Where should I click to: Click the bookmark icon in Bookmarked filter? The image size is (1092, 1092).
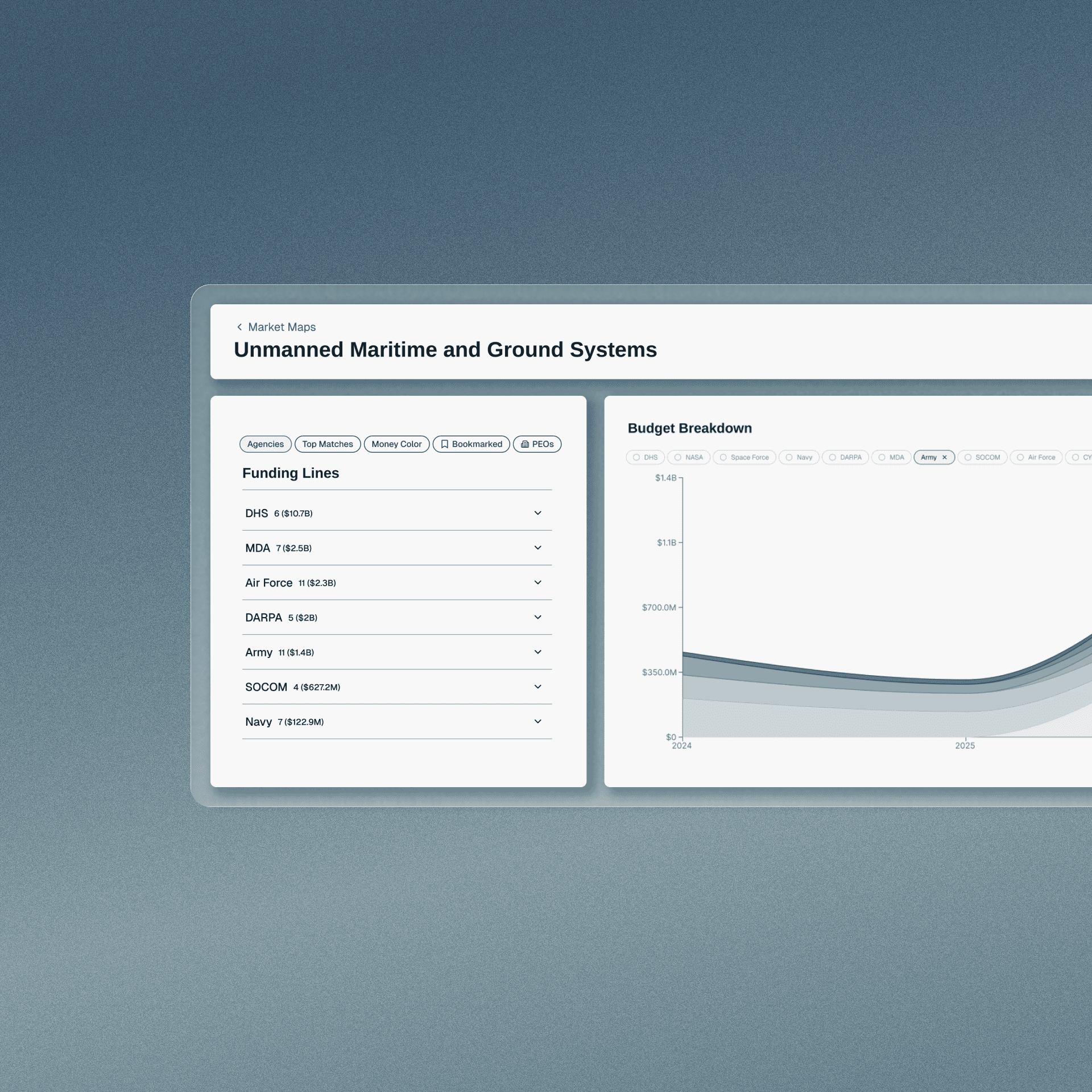pyautogui.click(x=445, y=444)
